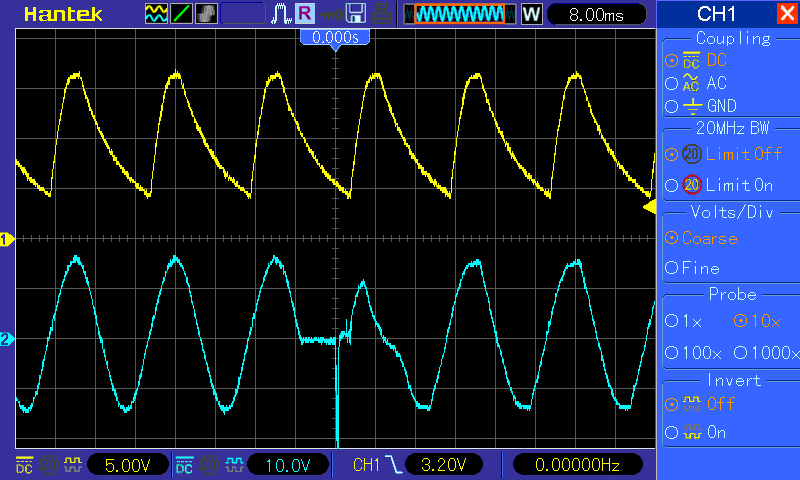The image size is (800, 480).
Task: Click the gray persistence waveform icon
Action: pos(206,14)
